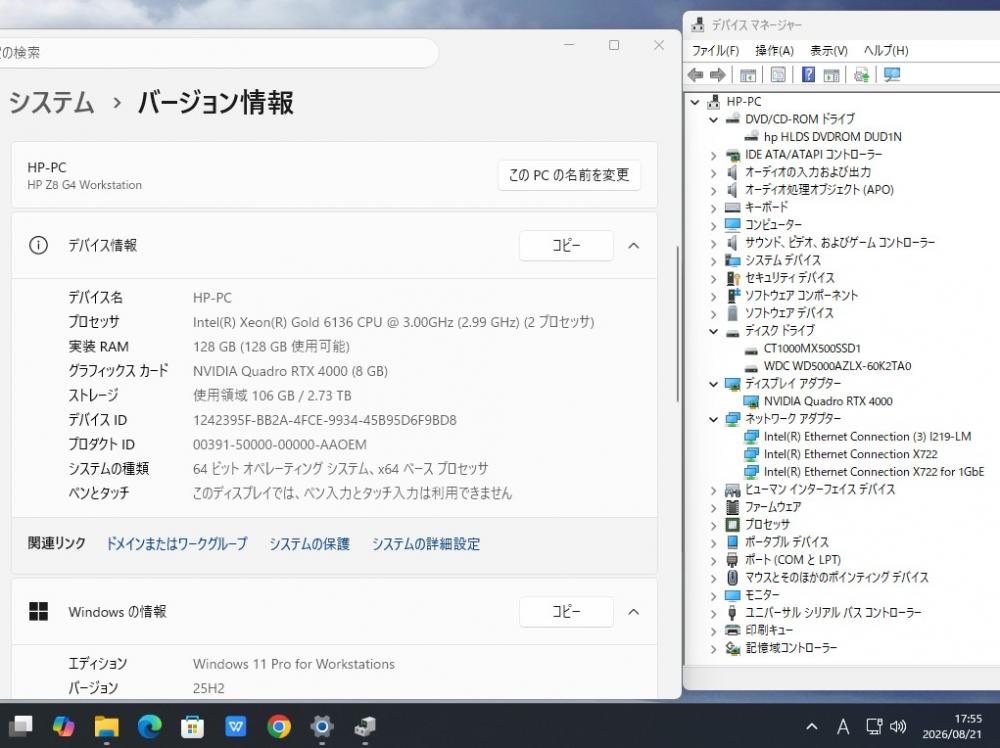The image size is (1000, 748).
Task: Open File Explorer from the taskbar
Action: [107, 726]
